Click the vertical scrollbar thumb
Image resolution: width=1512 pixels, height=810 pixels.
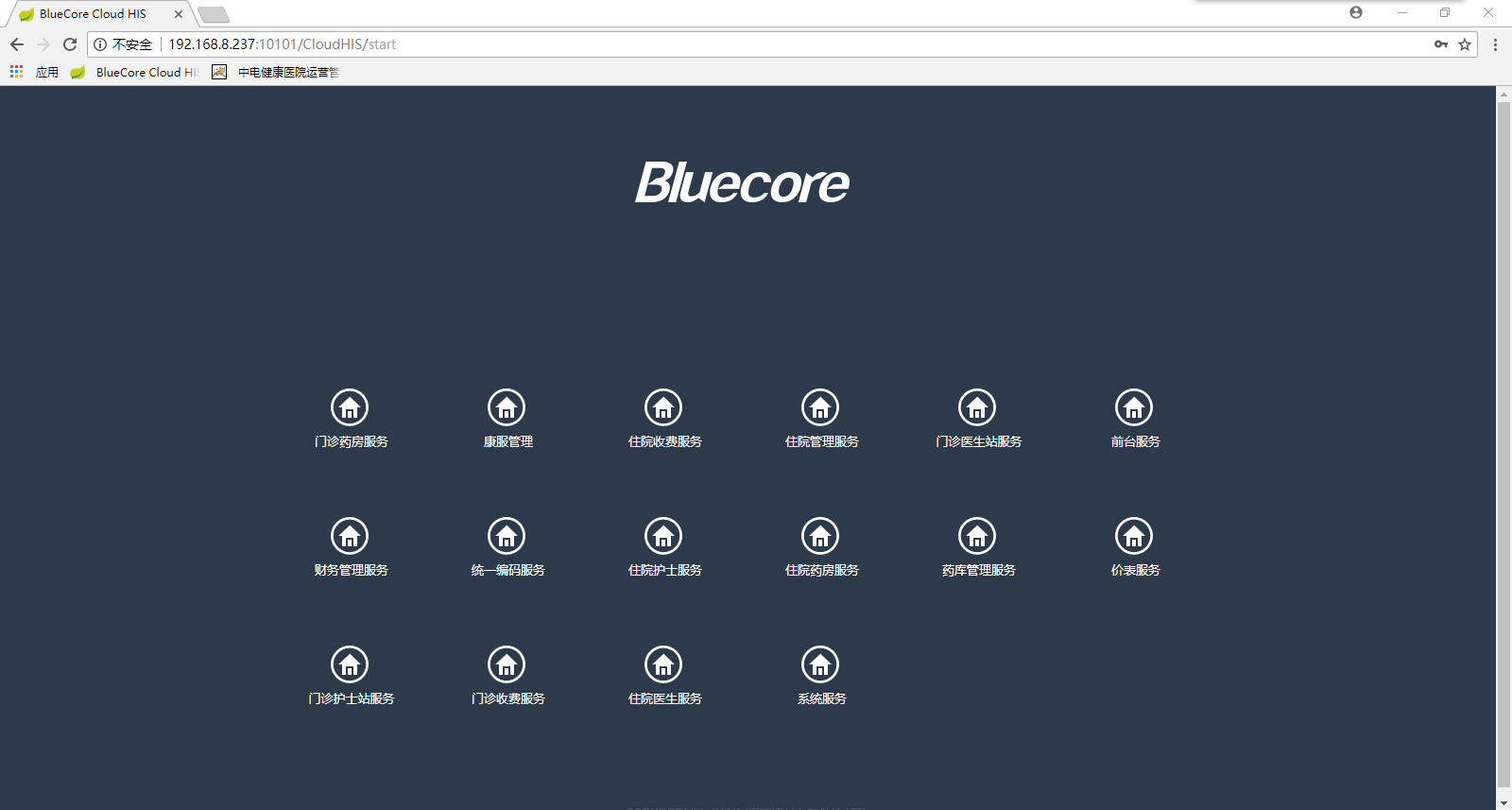coord(1503,443)
